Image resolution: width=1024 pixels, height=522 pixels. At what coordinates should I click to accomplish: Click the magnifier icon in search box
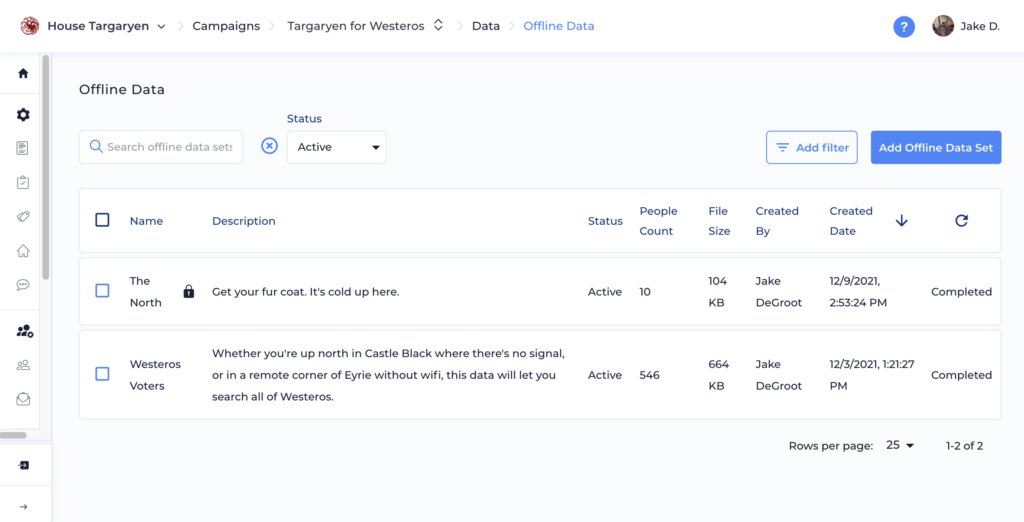[96, 147]
